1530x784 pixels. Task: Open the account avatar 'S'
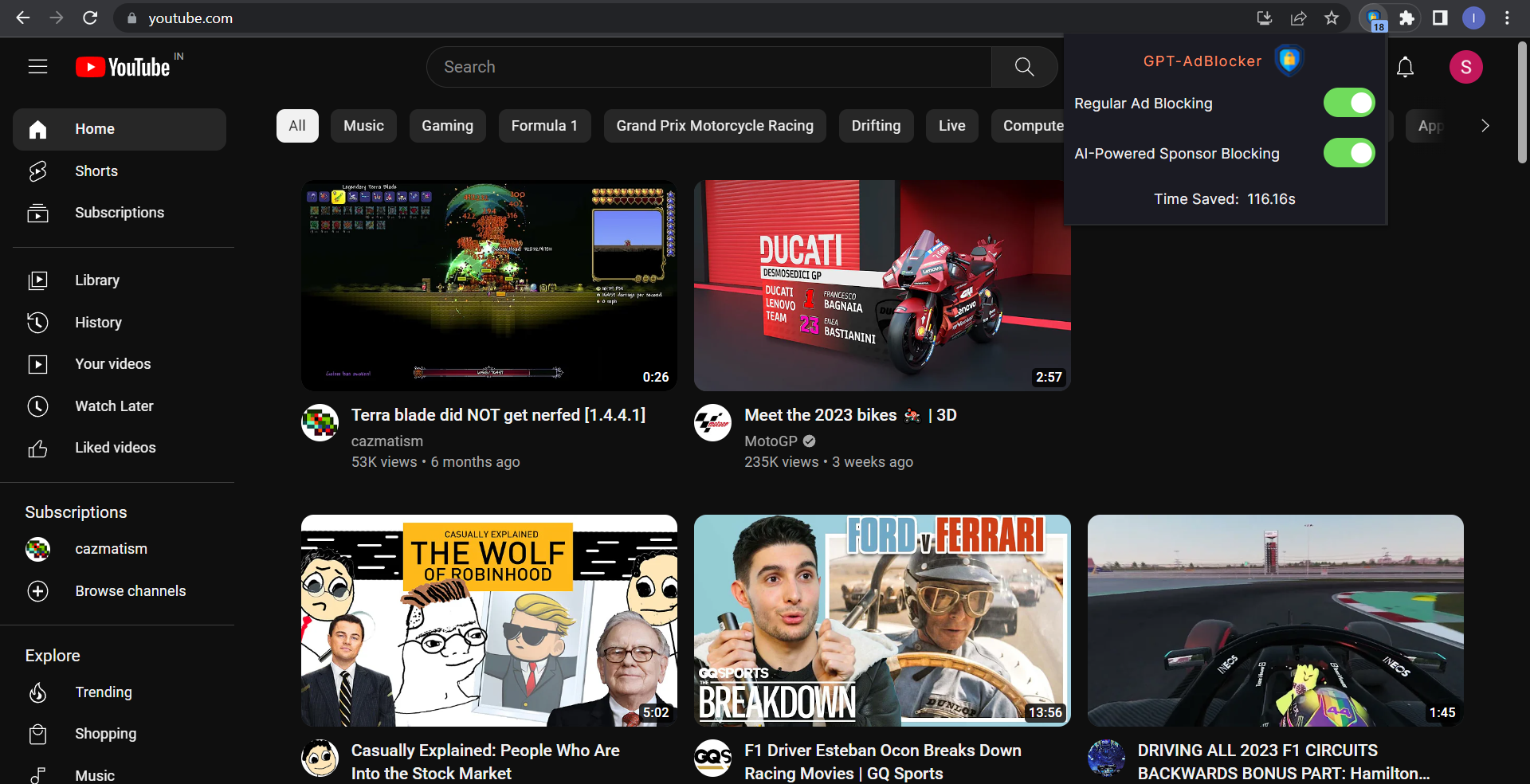pyautogui.click(x=1465, y=67)
